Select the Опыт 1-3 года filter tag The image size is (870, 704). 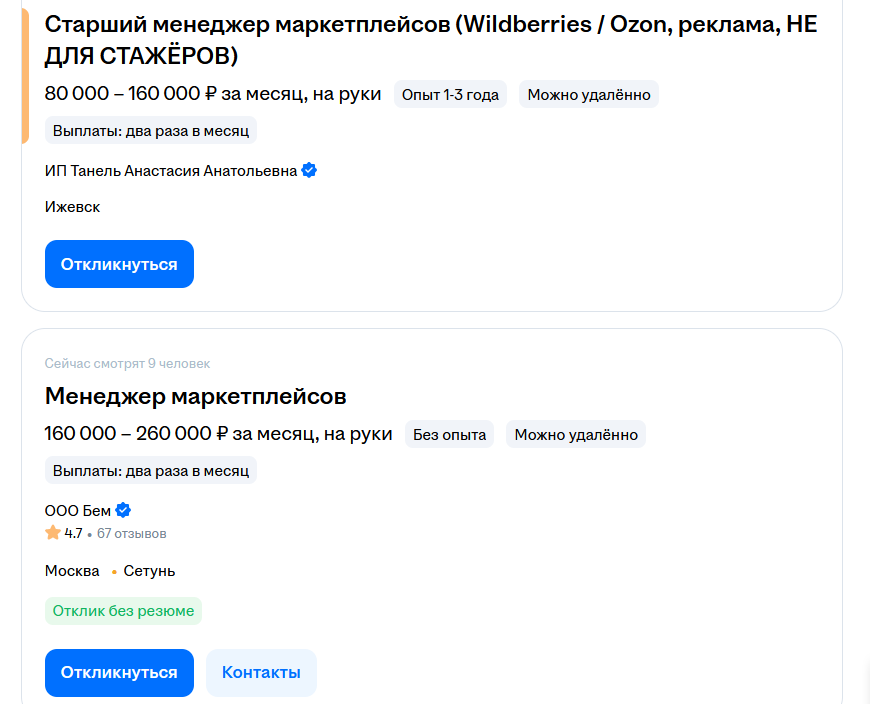click(x=450, y=93)
